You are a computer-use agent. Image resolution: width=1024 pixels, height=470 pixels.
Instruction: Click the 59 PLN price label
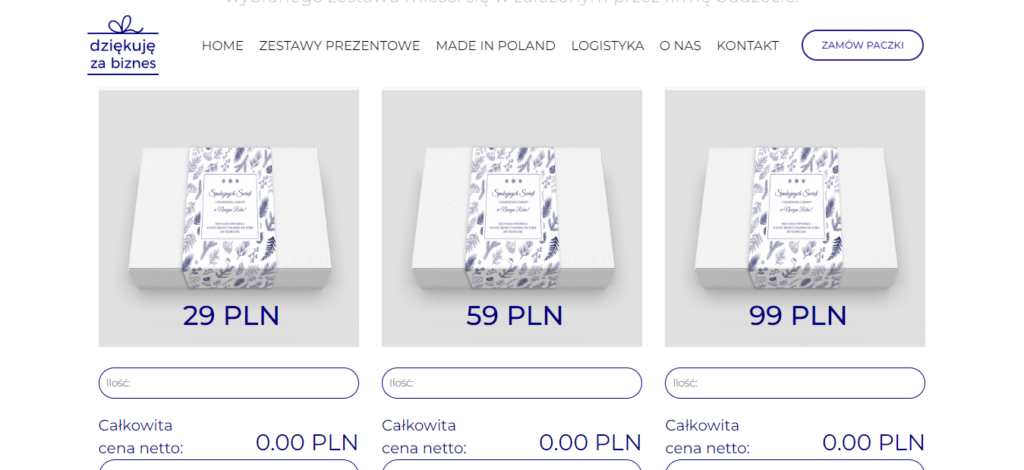point(514,316)
